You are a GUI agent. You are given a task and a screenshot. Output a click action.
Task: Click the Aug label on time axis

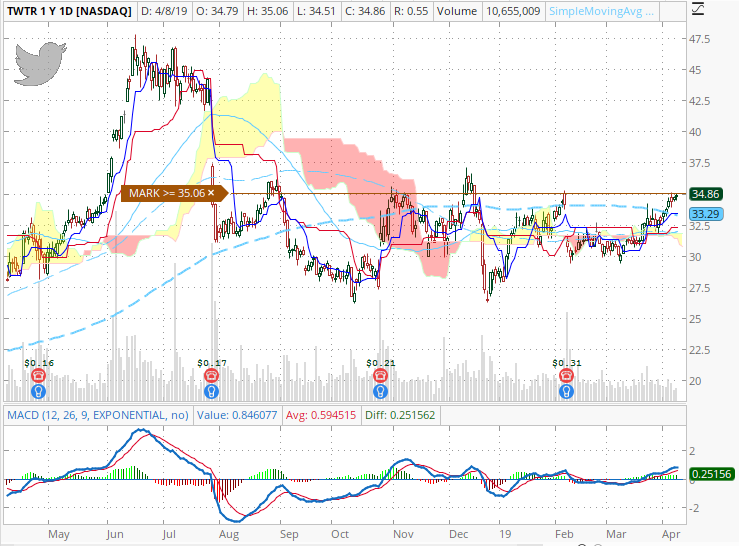click(x=229, y=534)
